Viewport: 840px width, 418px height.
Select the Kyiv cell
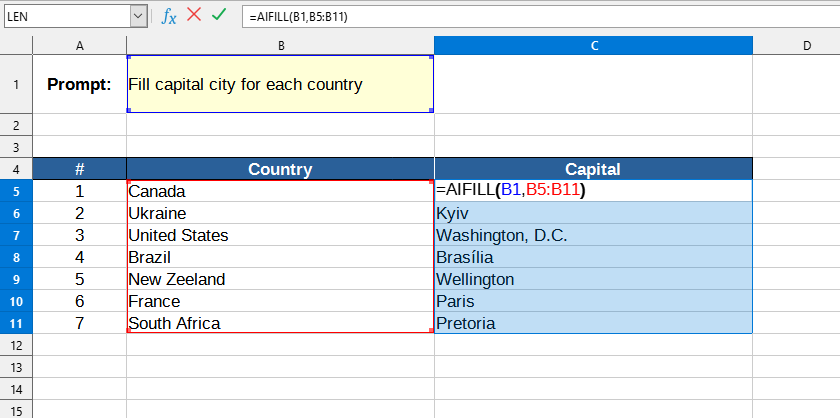click(x=593, y=213)
